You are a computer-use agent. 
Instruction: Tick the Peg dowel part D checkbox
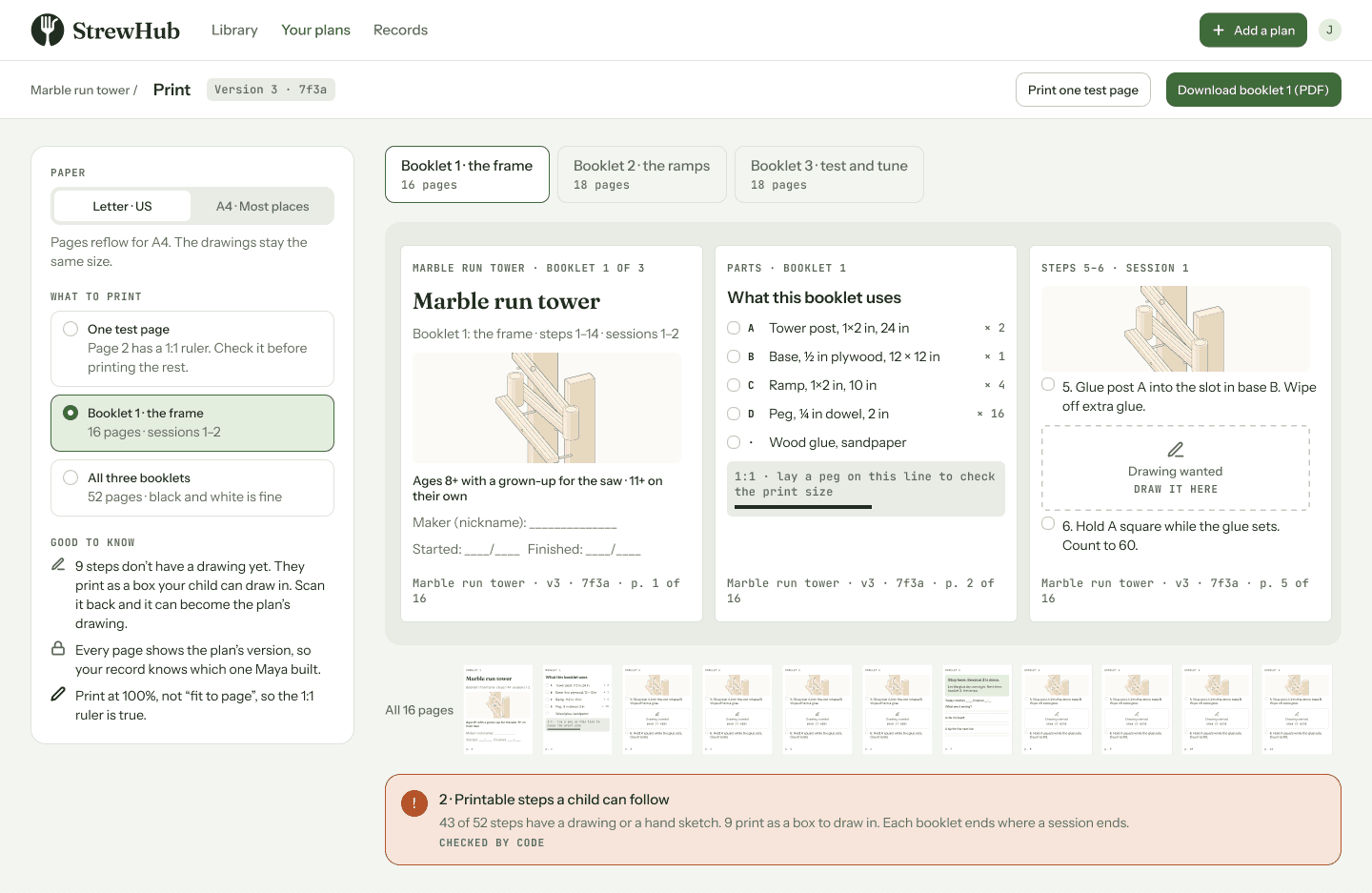pyautogui.click(x=734, y=414)
